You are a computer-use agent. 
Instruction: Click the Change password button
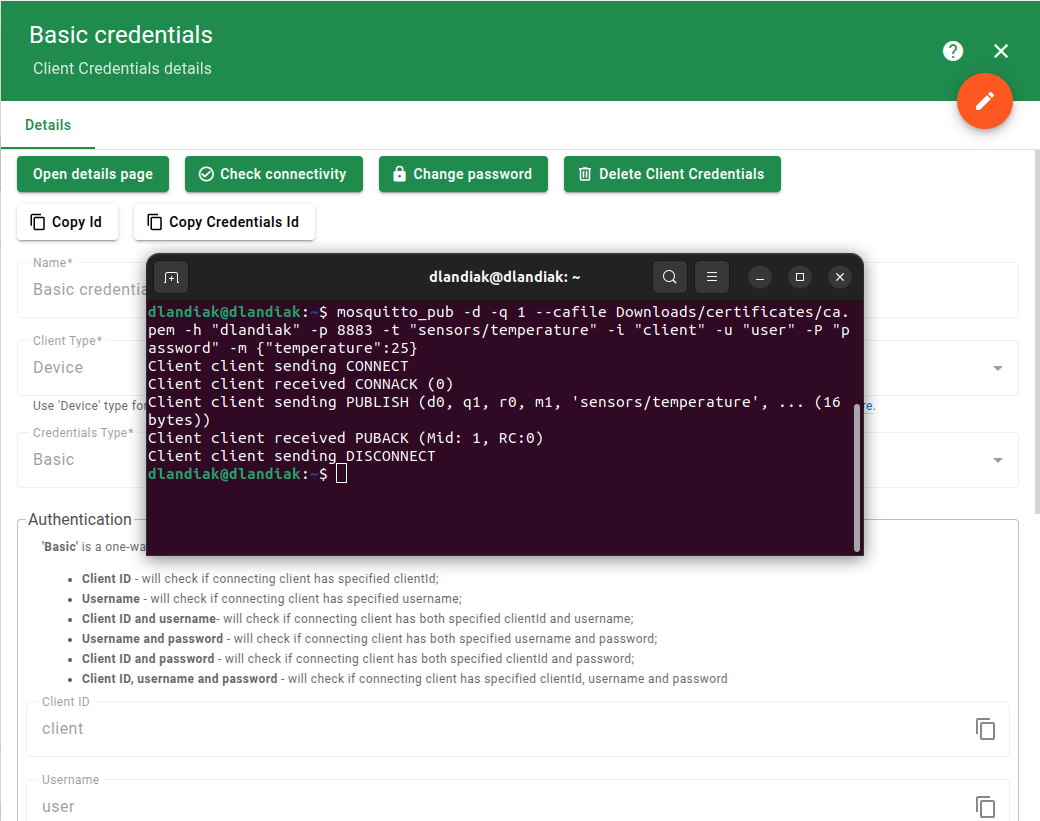tap(463, 174)
